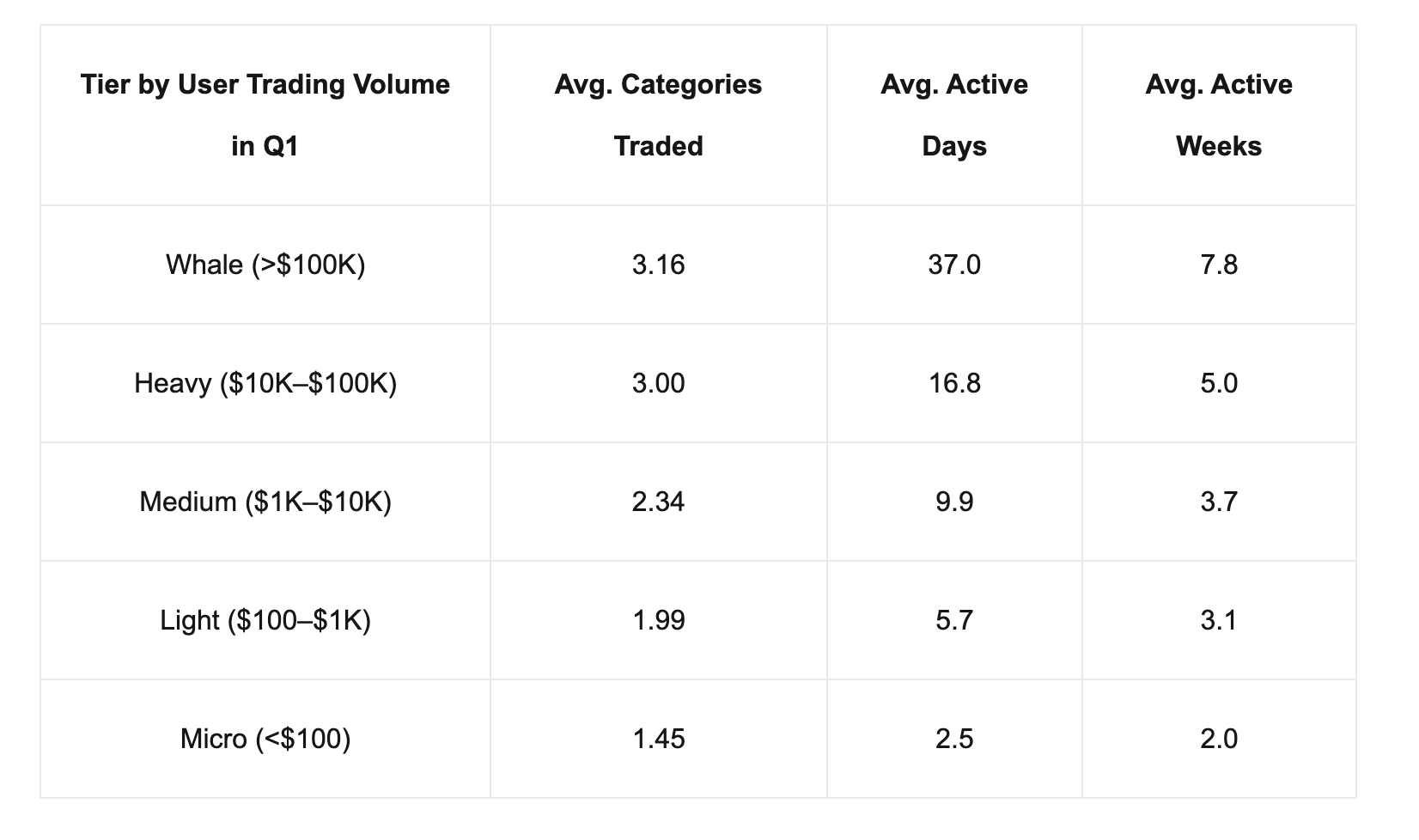Click the "Avg. Active Weeks" column header
Screen dimensions: 1419x840
pos(1218,115)
